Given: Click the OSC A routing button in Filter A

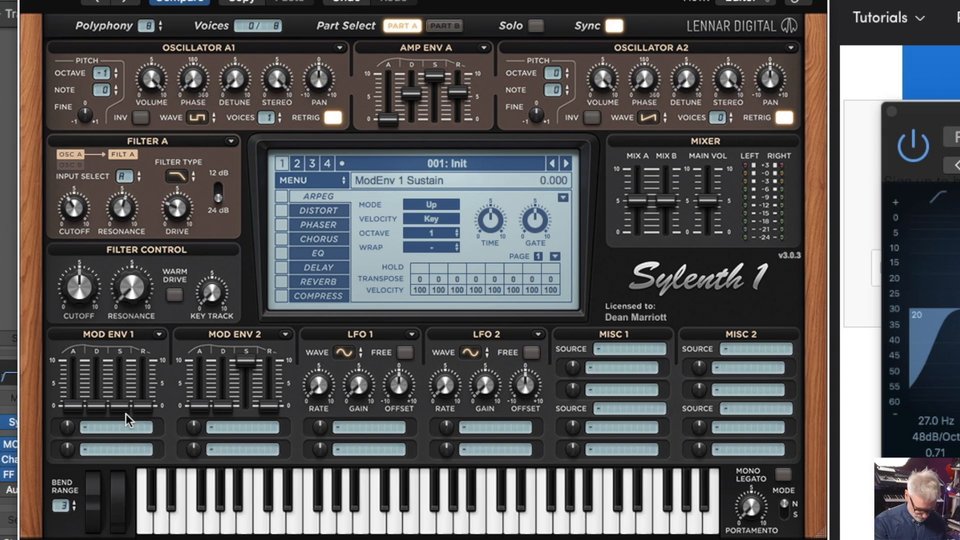Looking at the screenshot, I should tap(71, 154).
